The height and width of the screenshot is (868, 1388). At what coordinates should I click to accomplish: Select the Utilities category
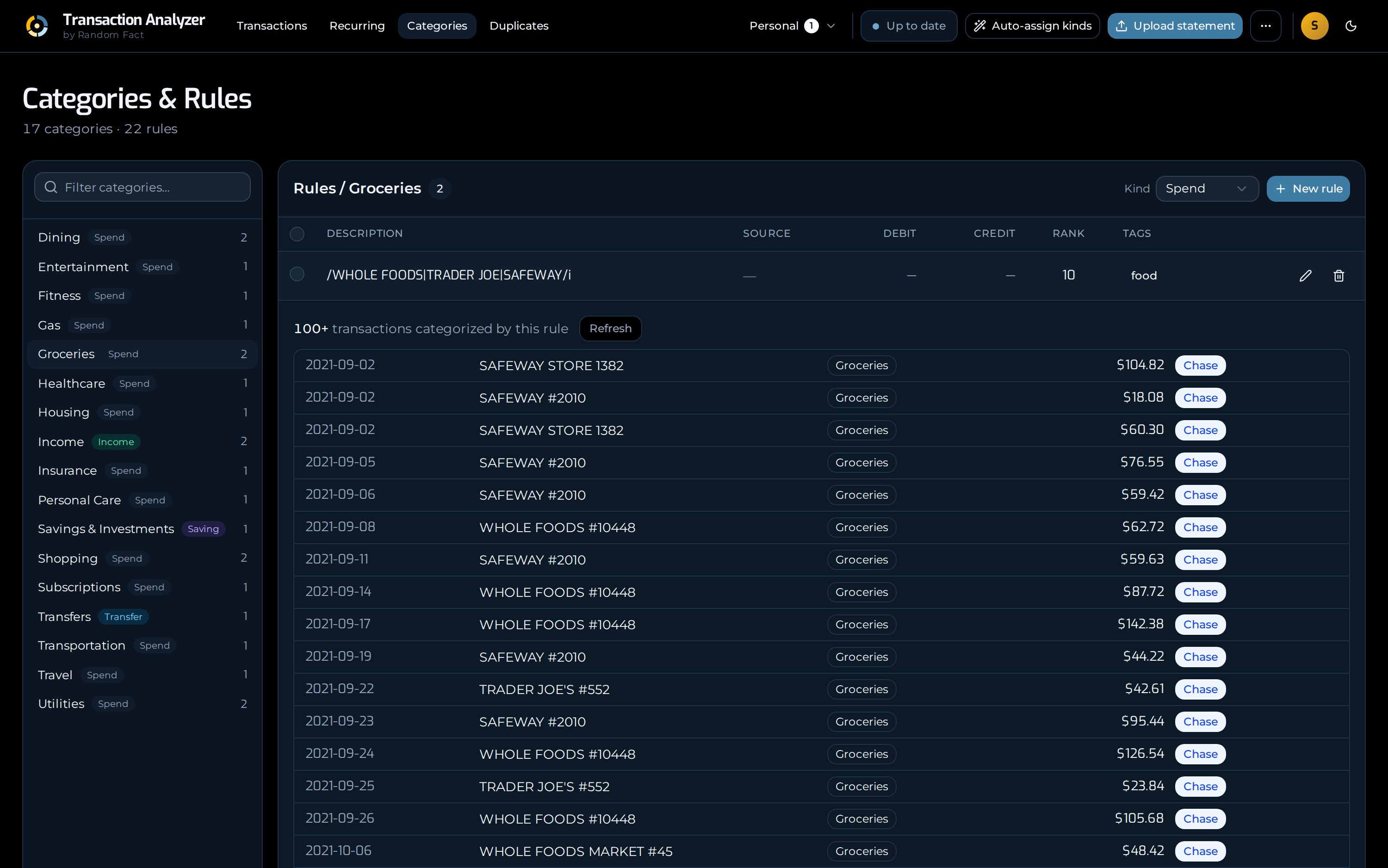click(x=143, y=704)
